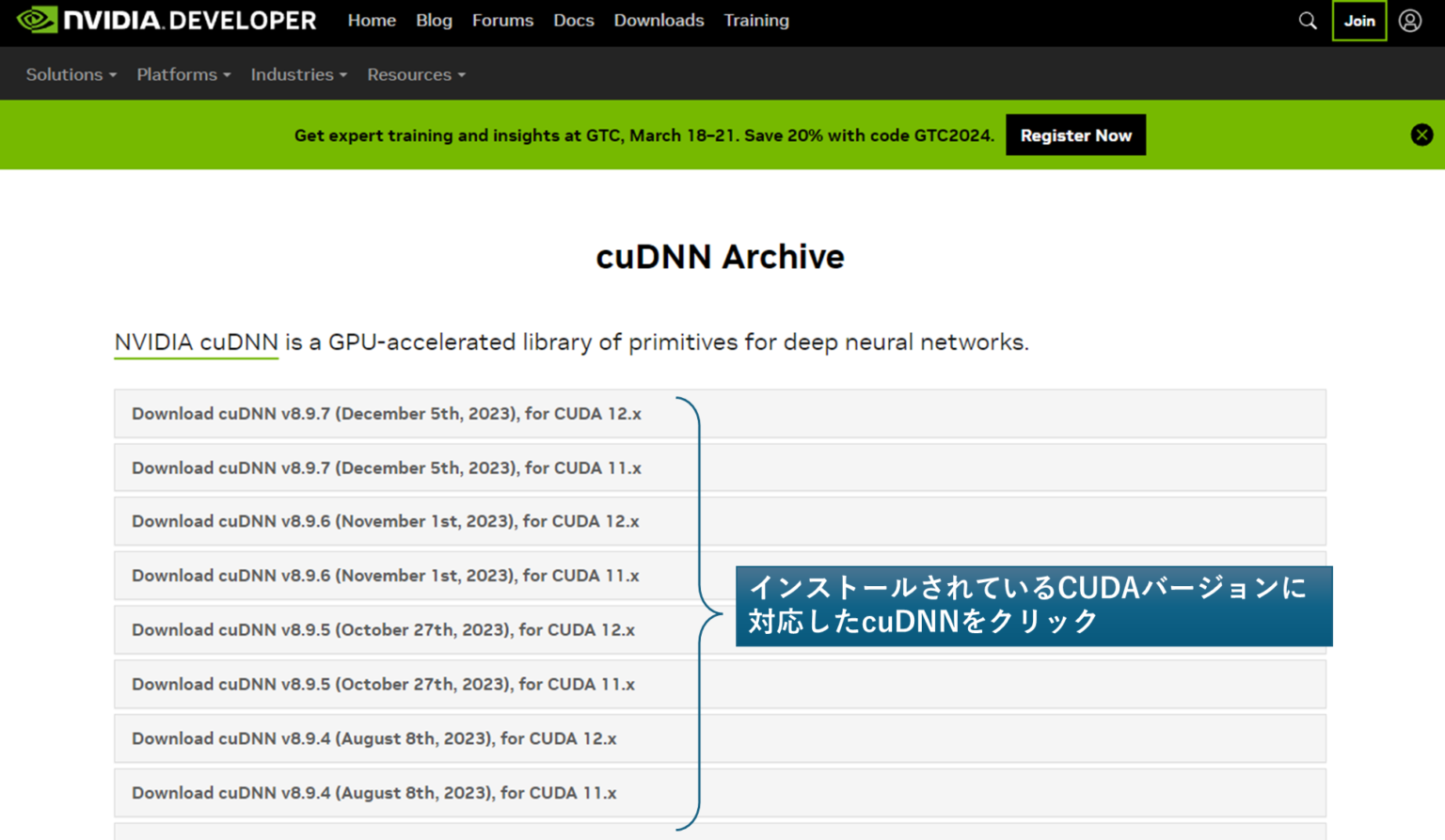This screenshot has height=840, width=1445.
Task: Click the Register Now button
Action: tap(1075, 135)
